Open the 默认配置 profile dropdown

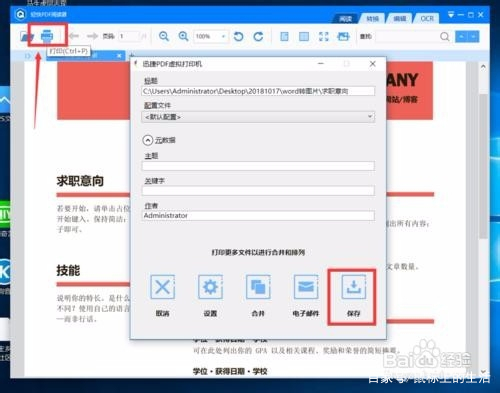point(258,117)
